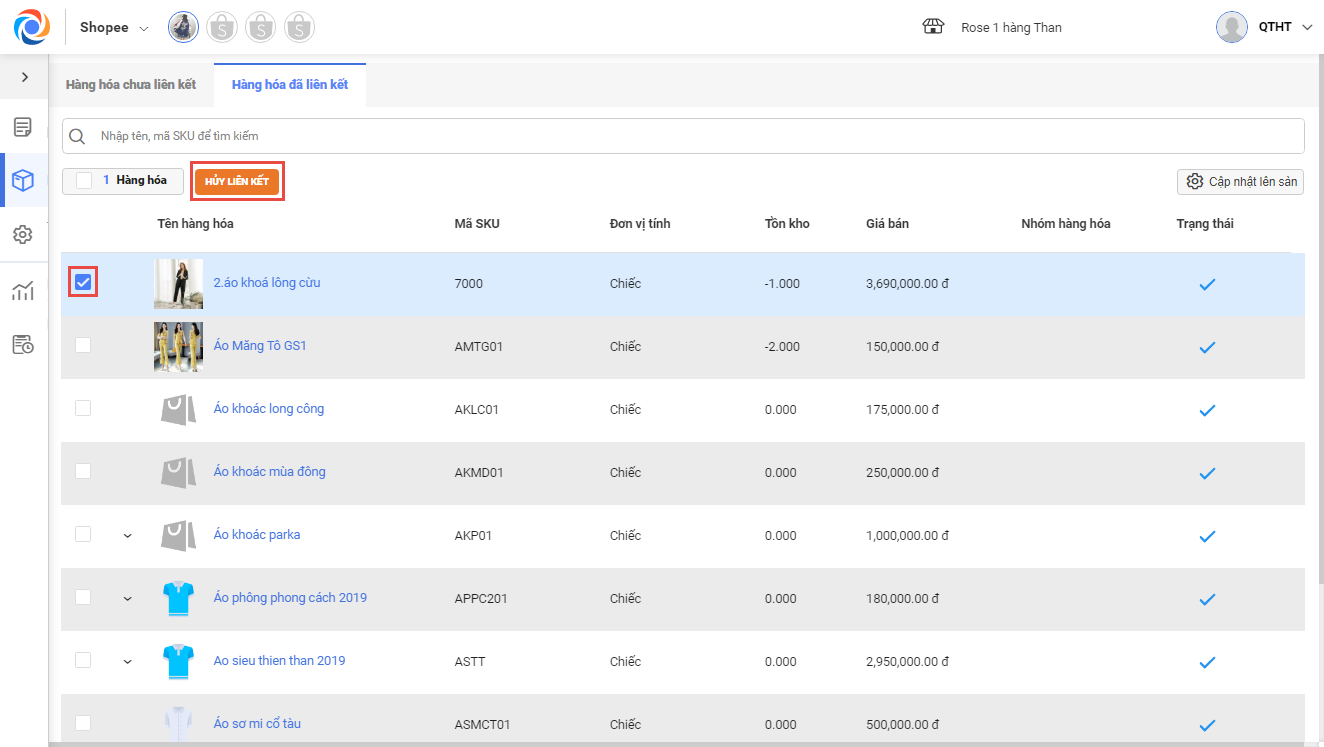The width and height of the screenshot is (1324, 747).
Task: Open the orders list sidebar icon
Action: (x=23, y=127)
